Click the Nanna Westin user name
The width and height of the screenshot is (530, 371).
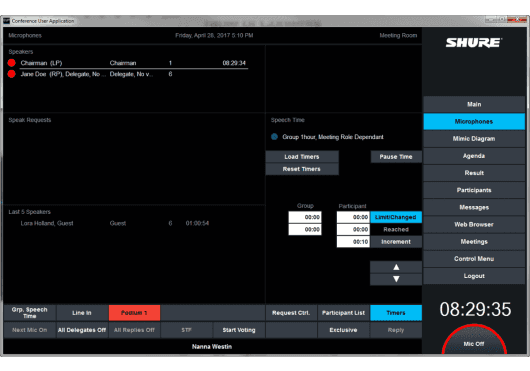212,347
